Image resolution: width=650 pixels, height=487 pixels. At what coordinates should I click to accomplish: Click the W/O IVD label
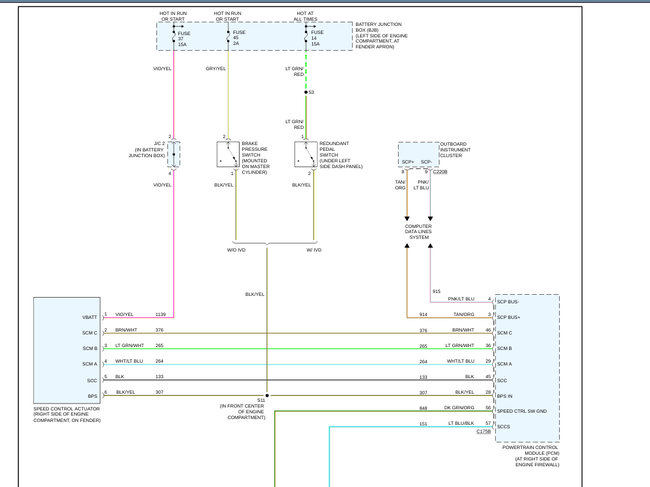[236, 250]
